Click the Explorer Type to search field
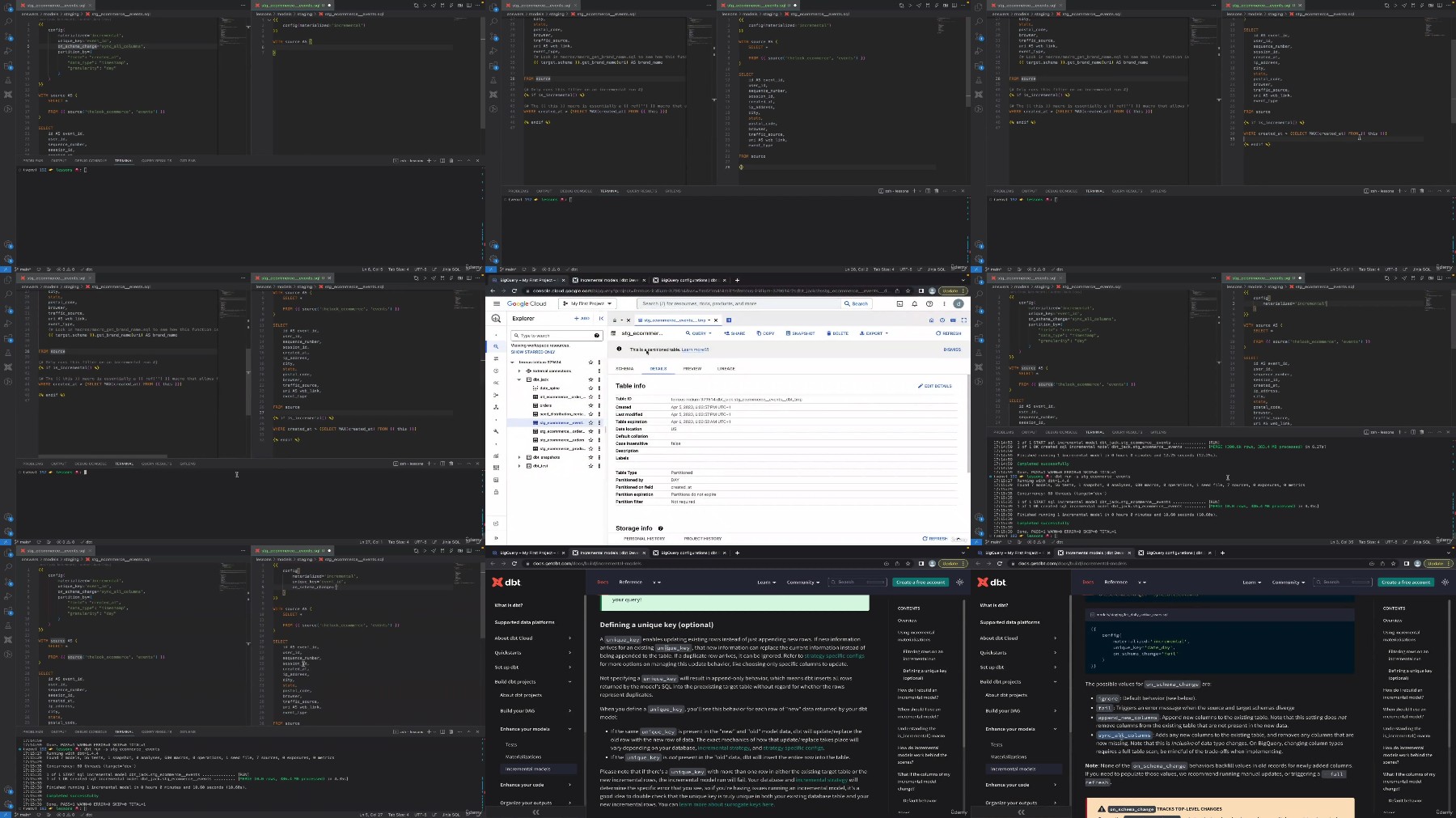Screen dimensions: 1456x818 556,336
